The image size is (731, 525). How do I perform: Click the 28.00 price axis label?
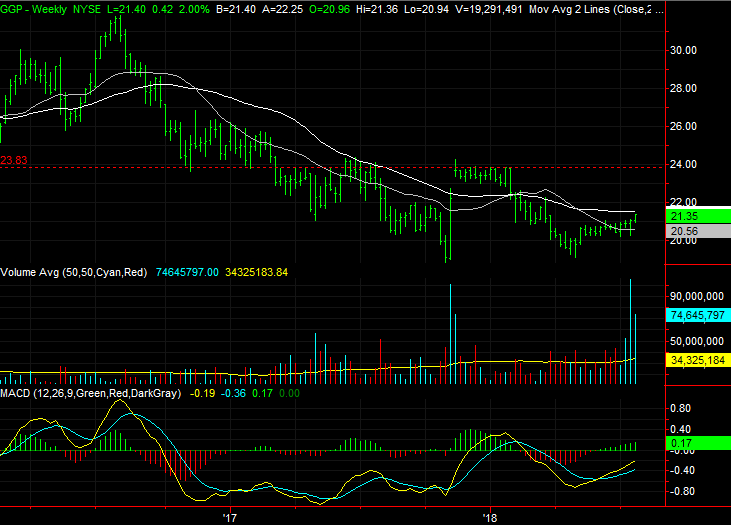(683, 88)
